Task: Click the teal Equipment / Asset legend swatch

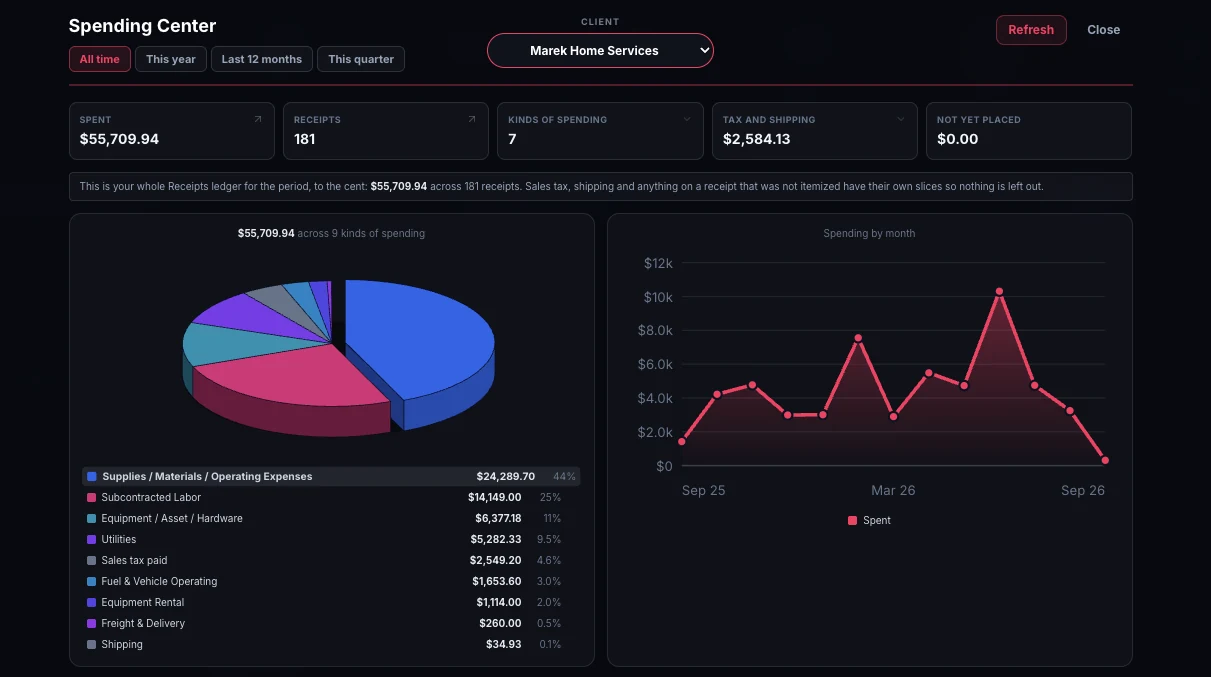Action: pos(92,519)
